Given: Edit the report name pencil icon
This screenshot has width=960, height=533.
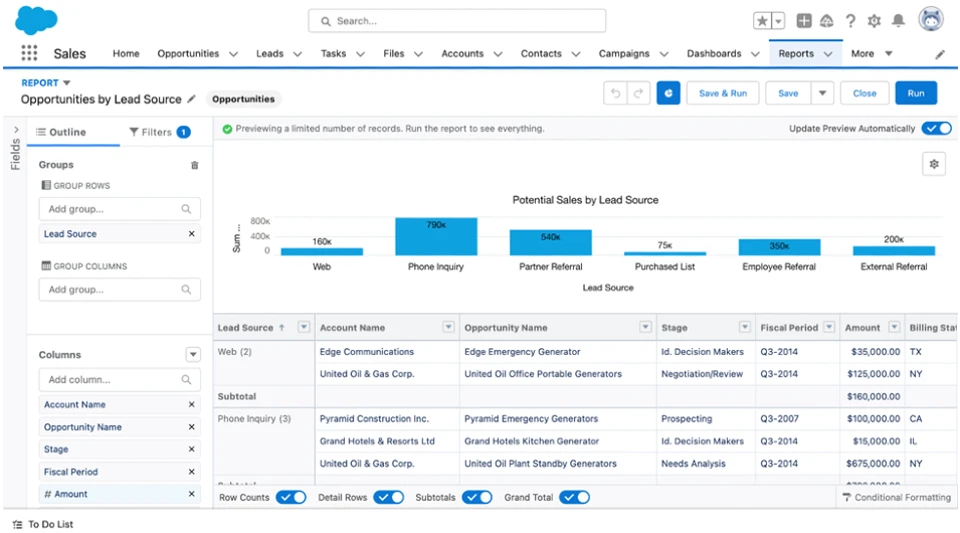Looking at the screenshot, I should [x=191, y=99].
